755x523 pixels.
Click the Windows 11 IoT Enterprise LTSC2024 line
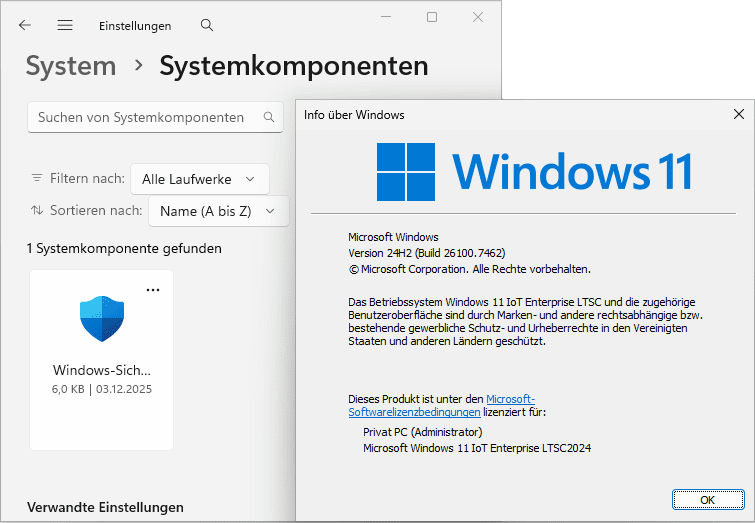477,448
